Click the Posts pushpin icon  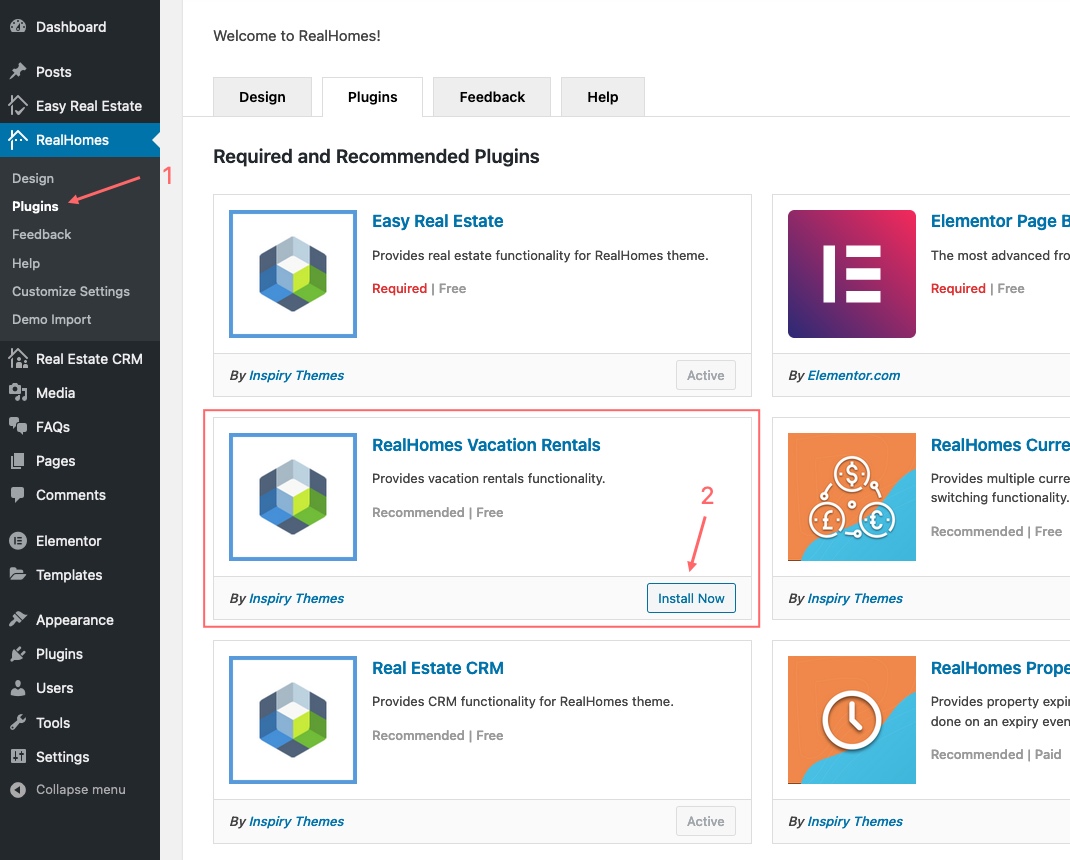click(18, 71)
